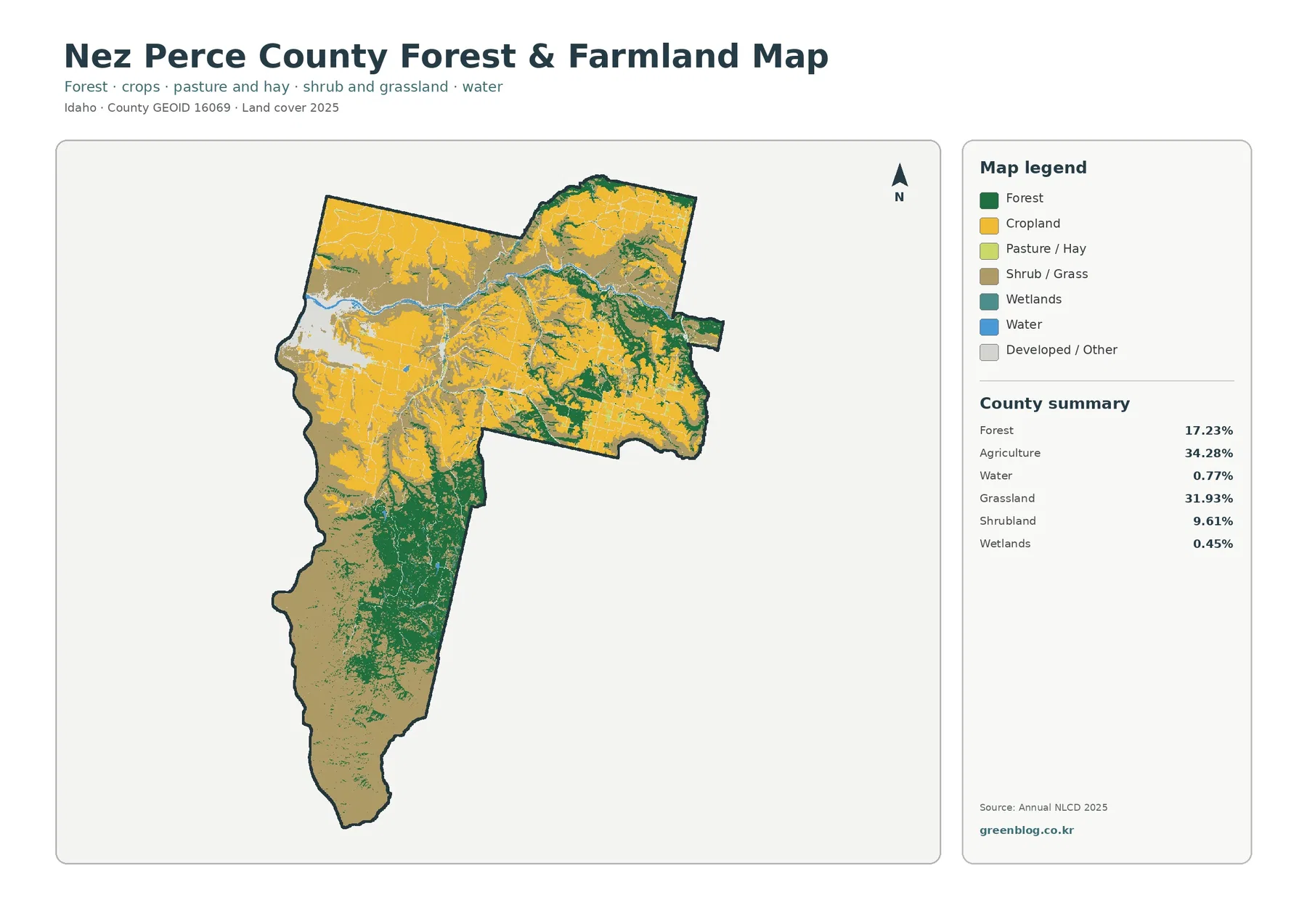
Task: Click the 'Idaho · County GEOID 16069' subtitle line
Action: click(201, 107)
